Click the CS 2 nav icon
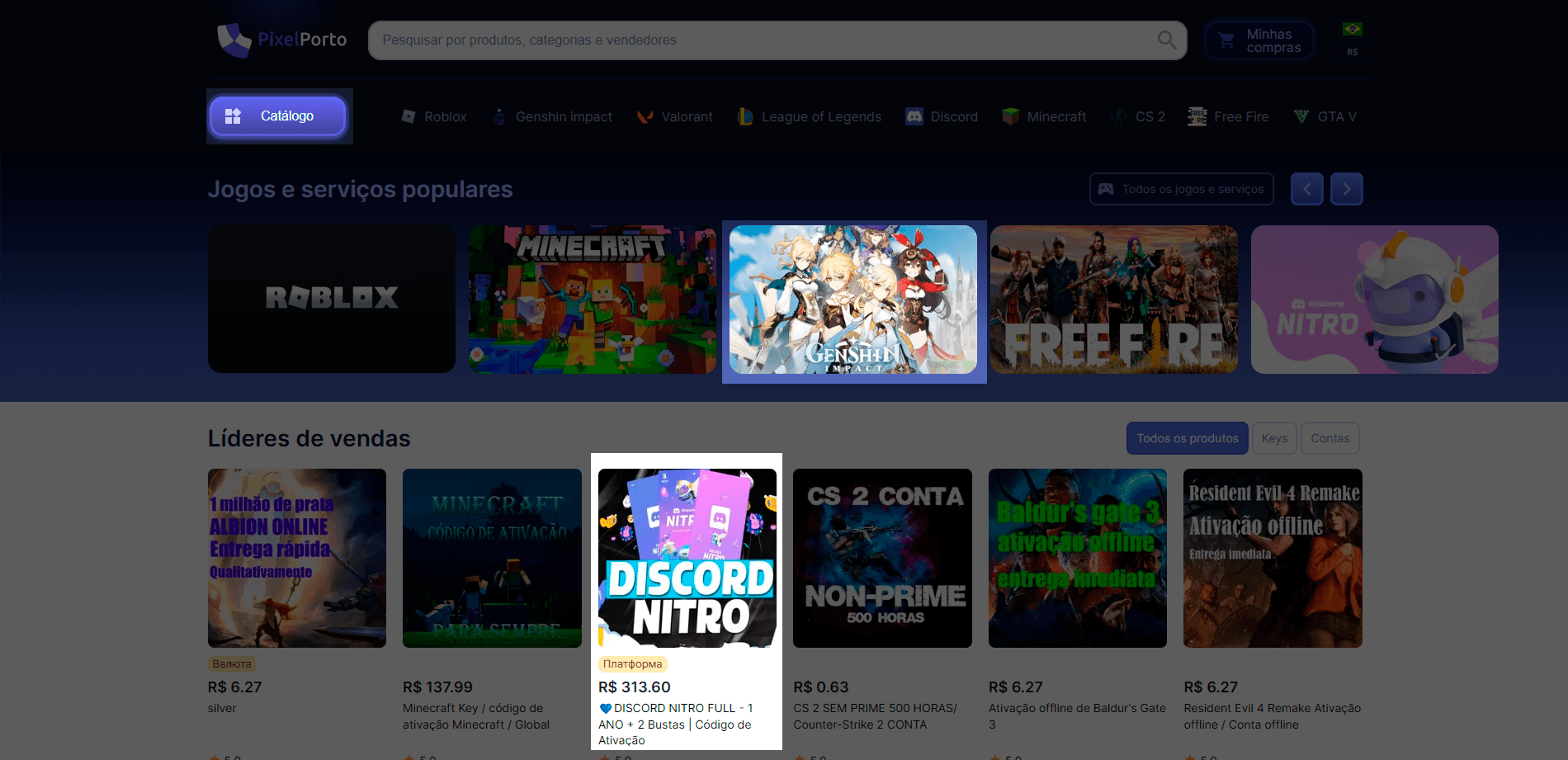1568x760 pixels. 1119,117
